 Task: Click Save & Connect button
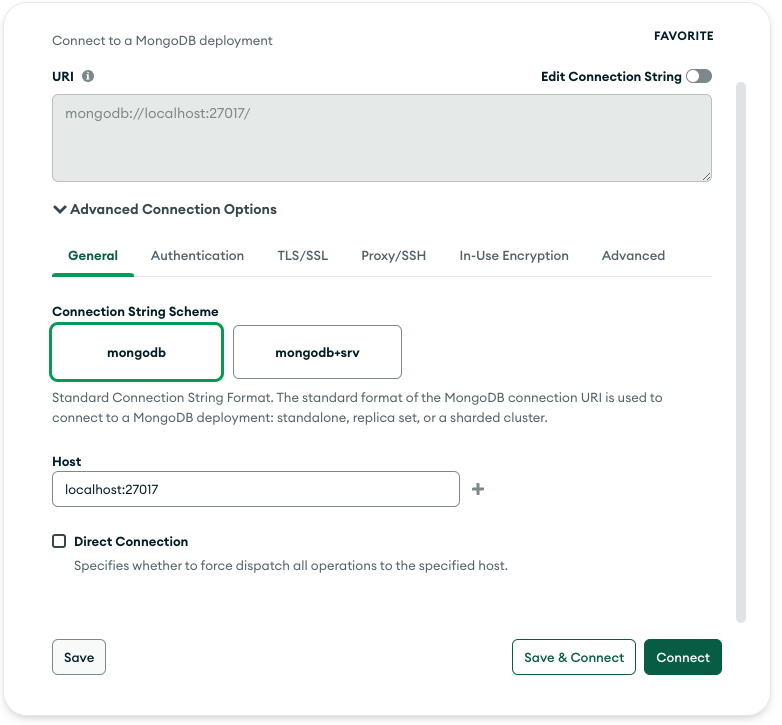coord(574,657)
